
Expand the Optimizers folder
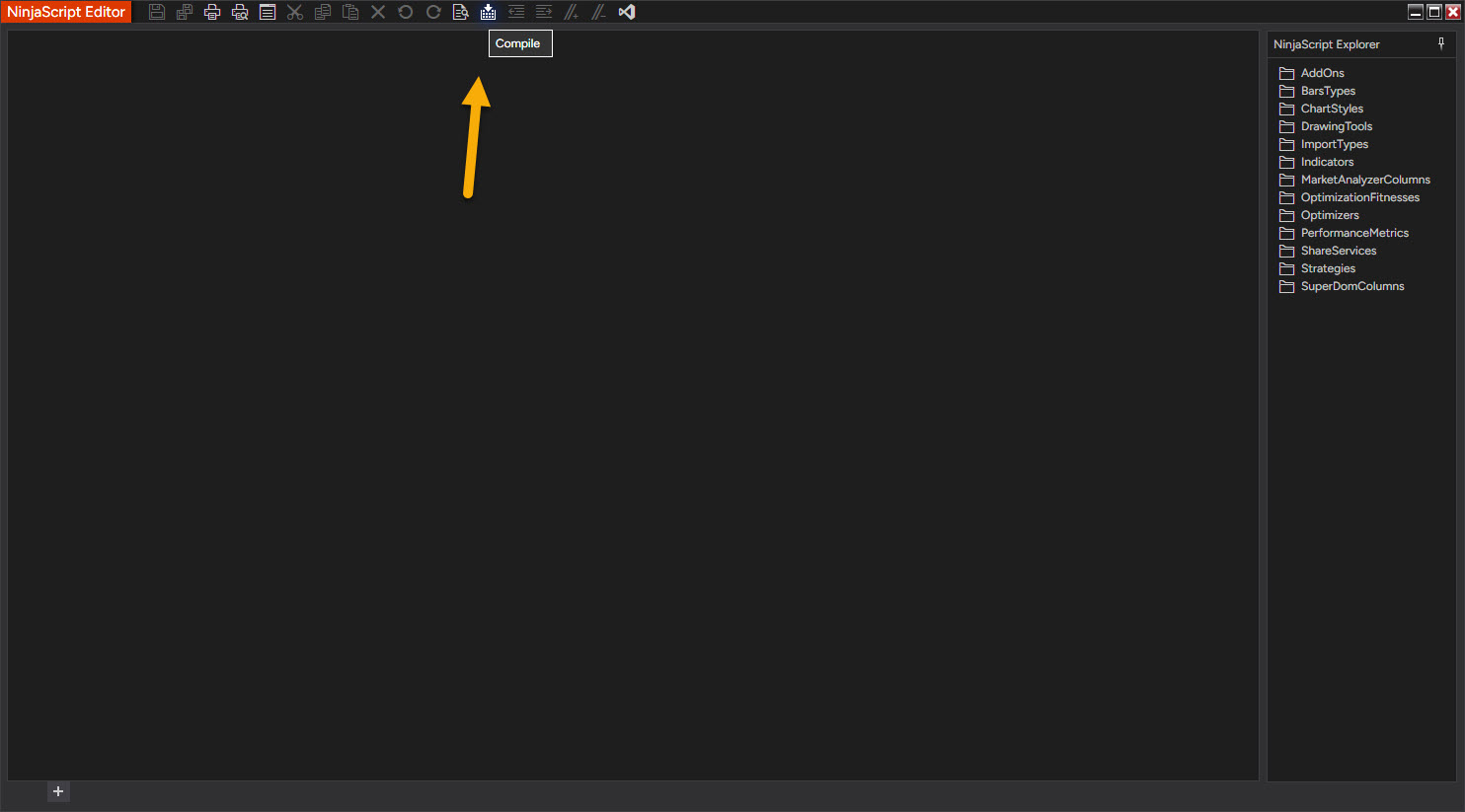pyautogui.click(x=1319, y=215)
